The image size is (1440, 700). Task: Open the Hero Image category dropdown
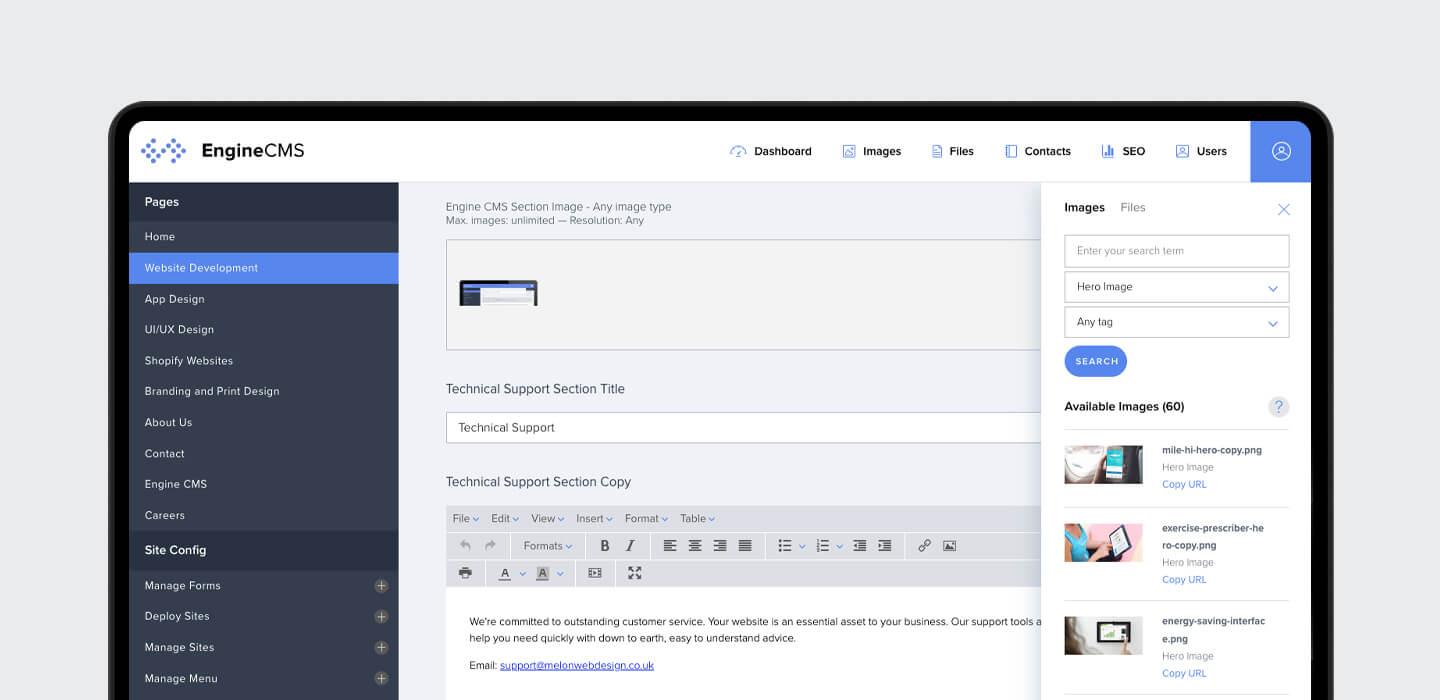pos(1176,287)
